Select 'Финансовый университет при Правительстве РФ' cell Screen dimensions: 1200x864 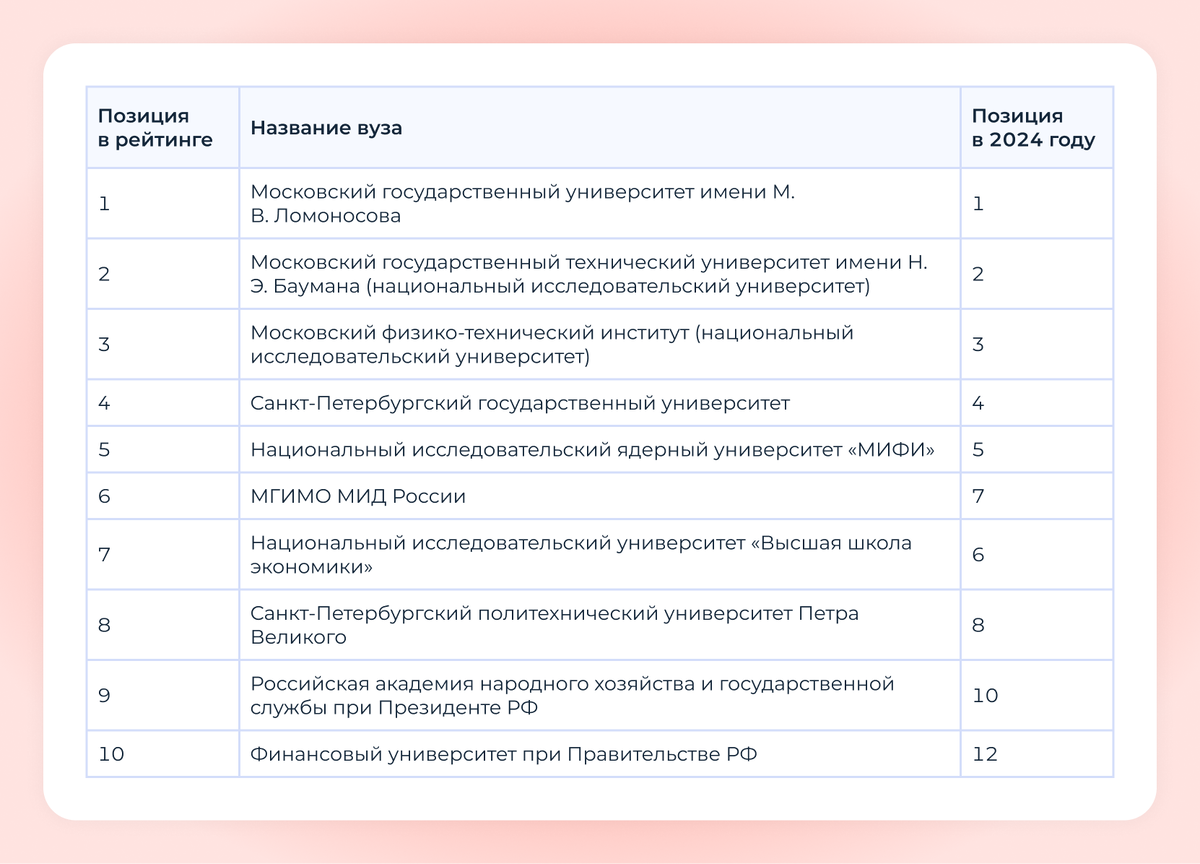(600, 754)
